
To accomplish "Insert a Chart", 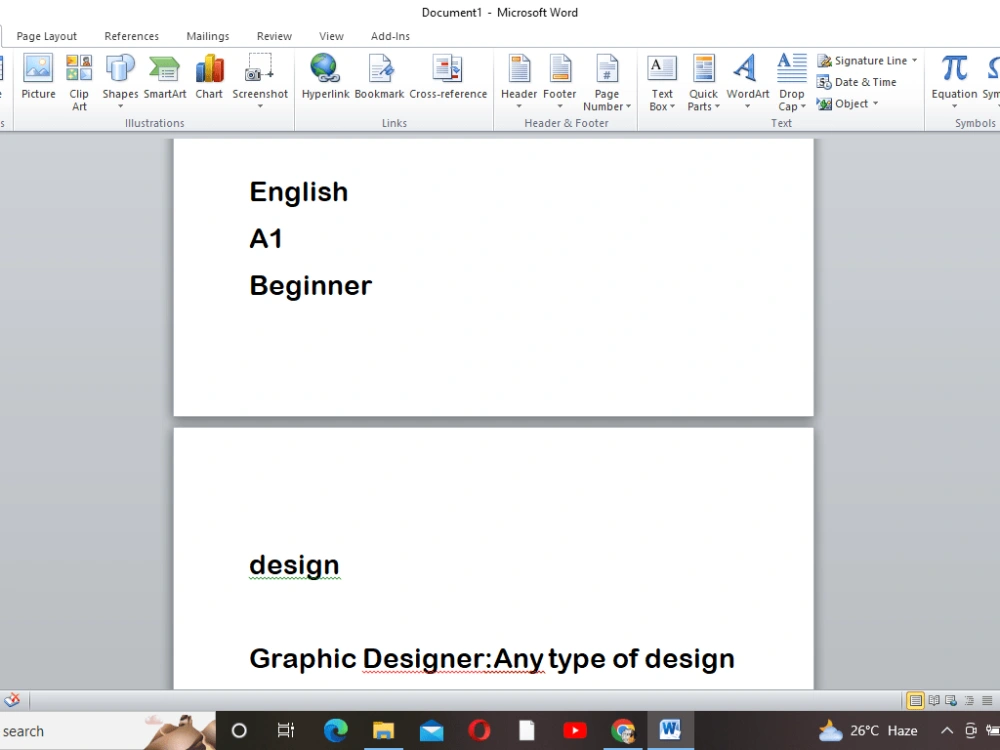I will (x=209, y=77).
